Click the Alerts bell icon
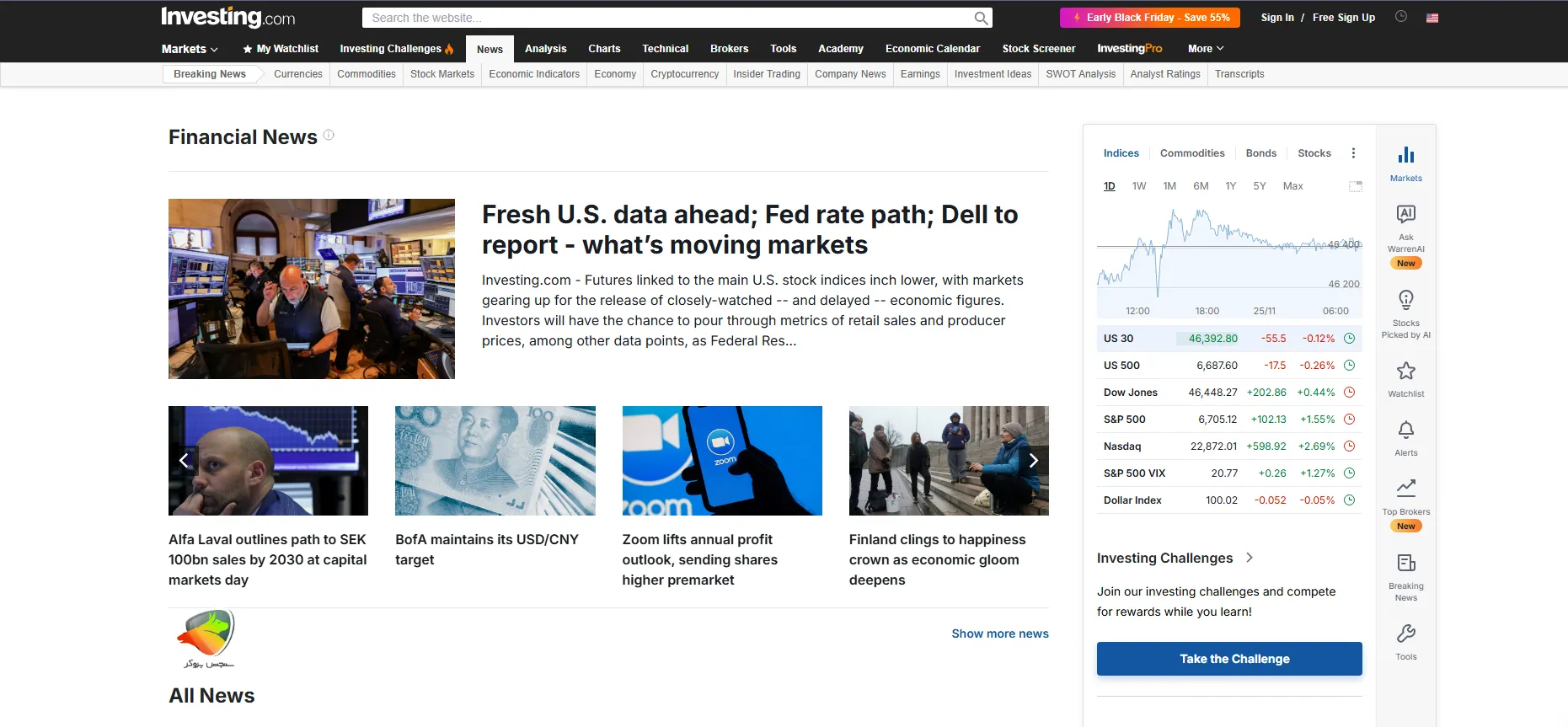1568x727 pixels. (x=1405, y=430)
